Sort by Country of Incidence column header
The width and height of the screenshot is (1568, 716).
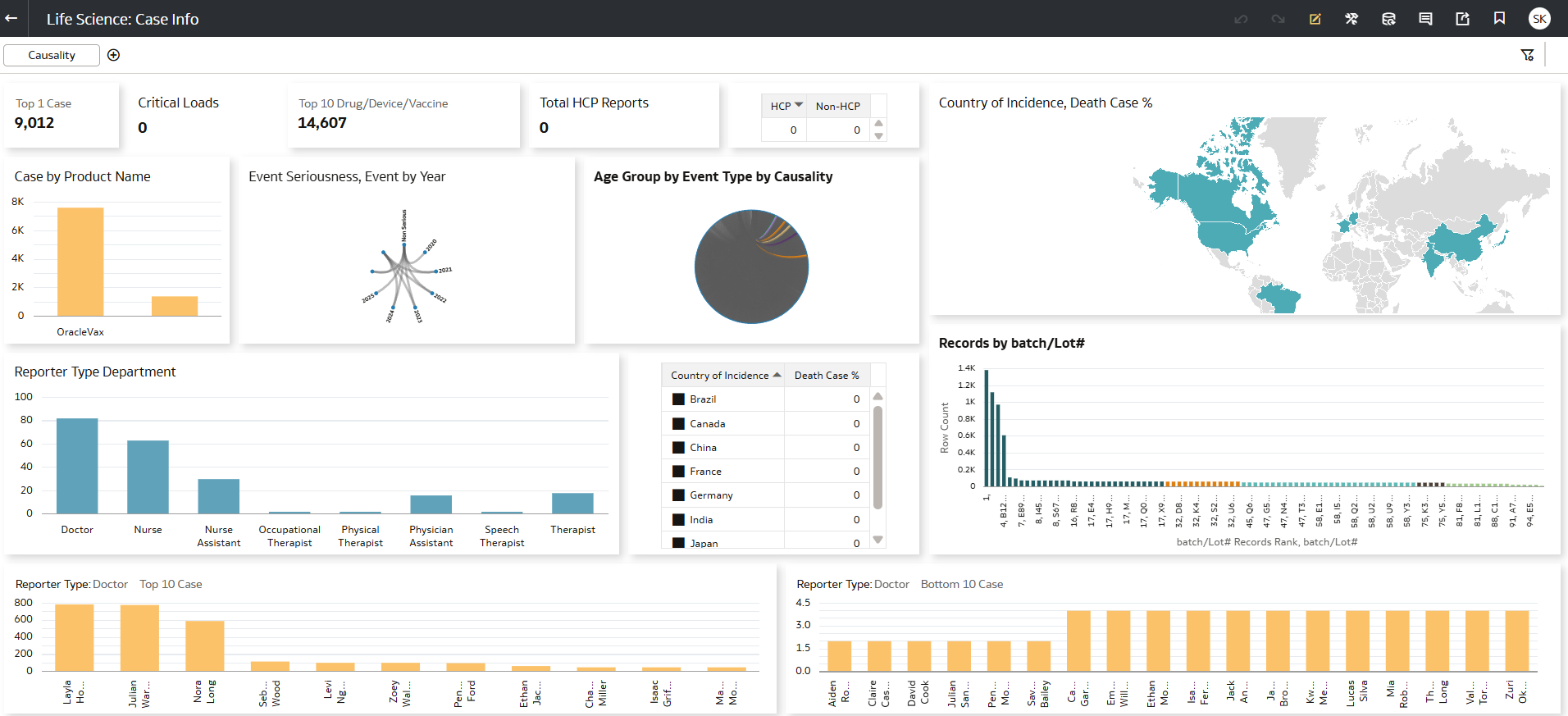tap(722, 375)
